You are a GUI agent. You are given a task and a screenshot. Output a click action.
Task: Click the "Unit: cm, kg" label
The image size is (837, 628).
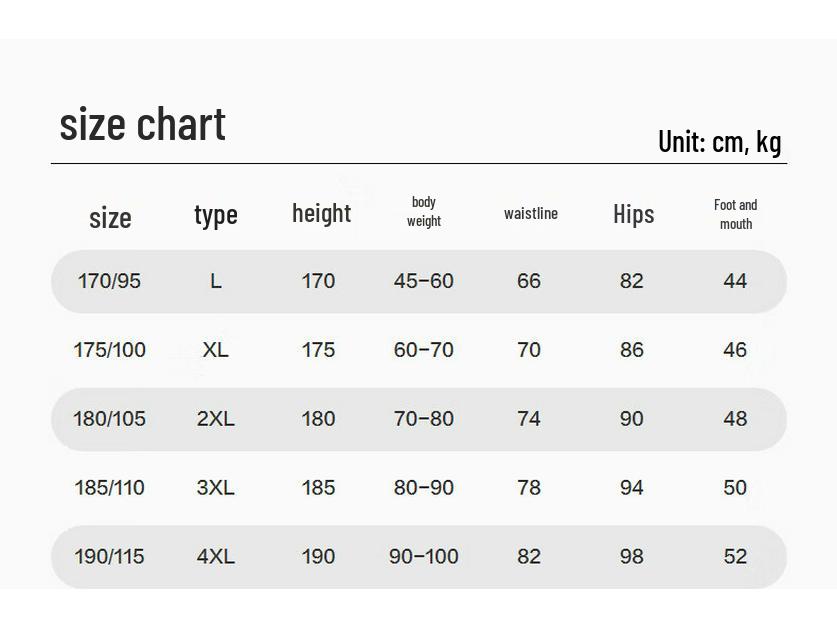719,142
